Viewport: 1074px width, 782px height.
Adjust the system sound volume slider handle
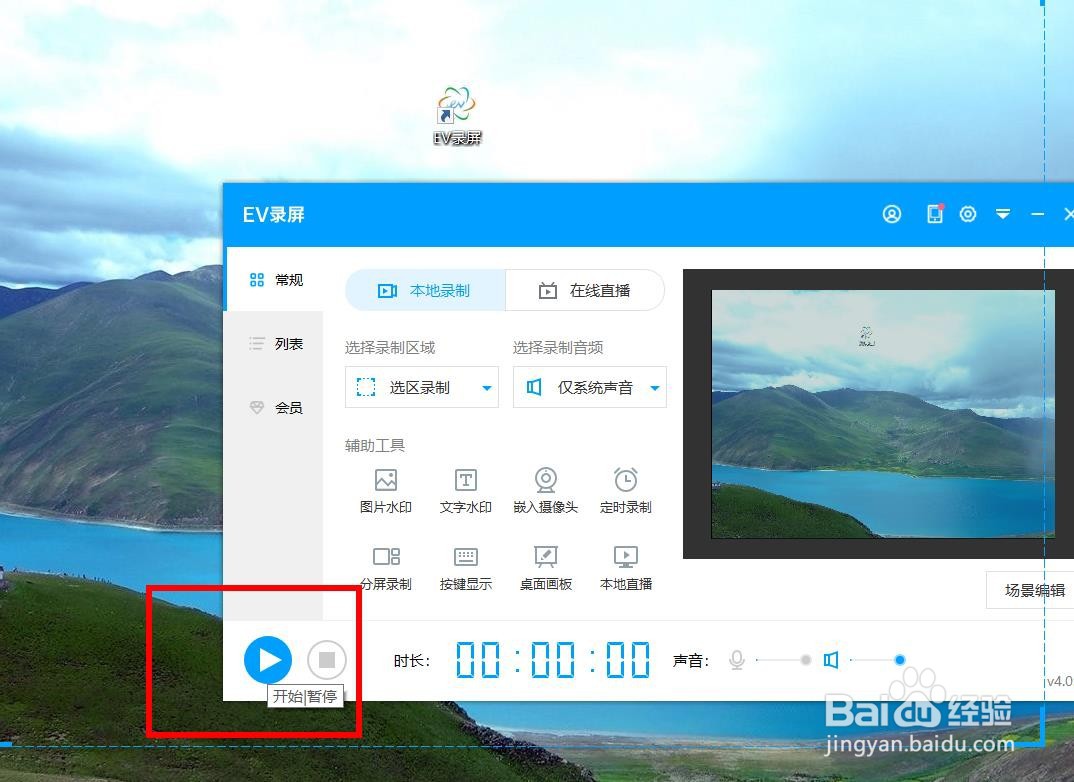(900, 660)
